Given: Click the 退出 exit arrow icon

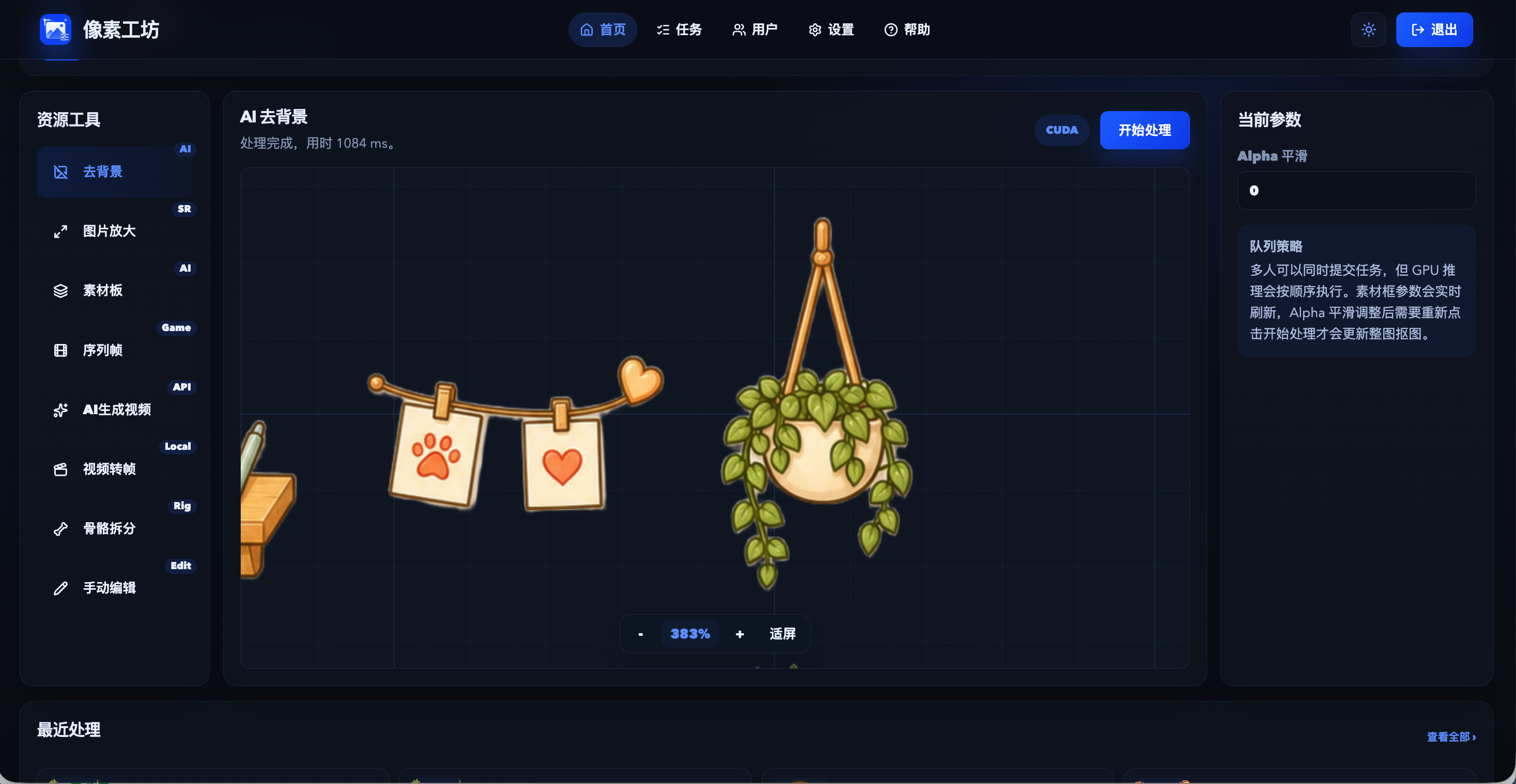Looking at the screenshot, I should (x=1418, y=29).
